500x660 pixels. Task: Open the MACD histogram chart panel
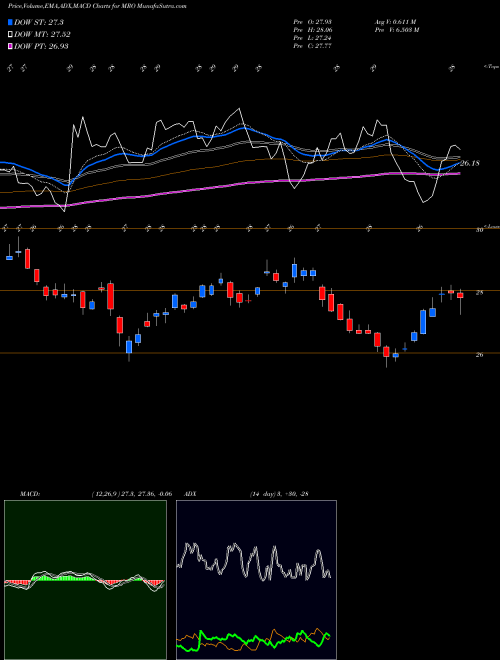tap(85, 580)
